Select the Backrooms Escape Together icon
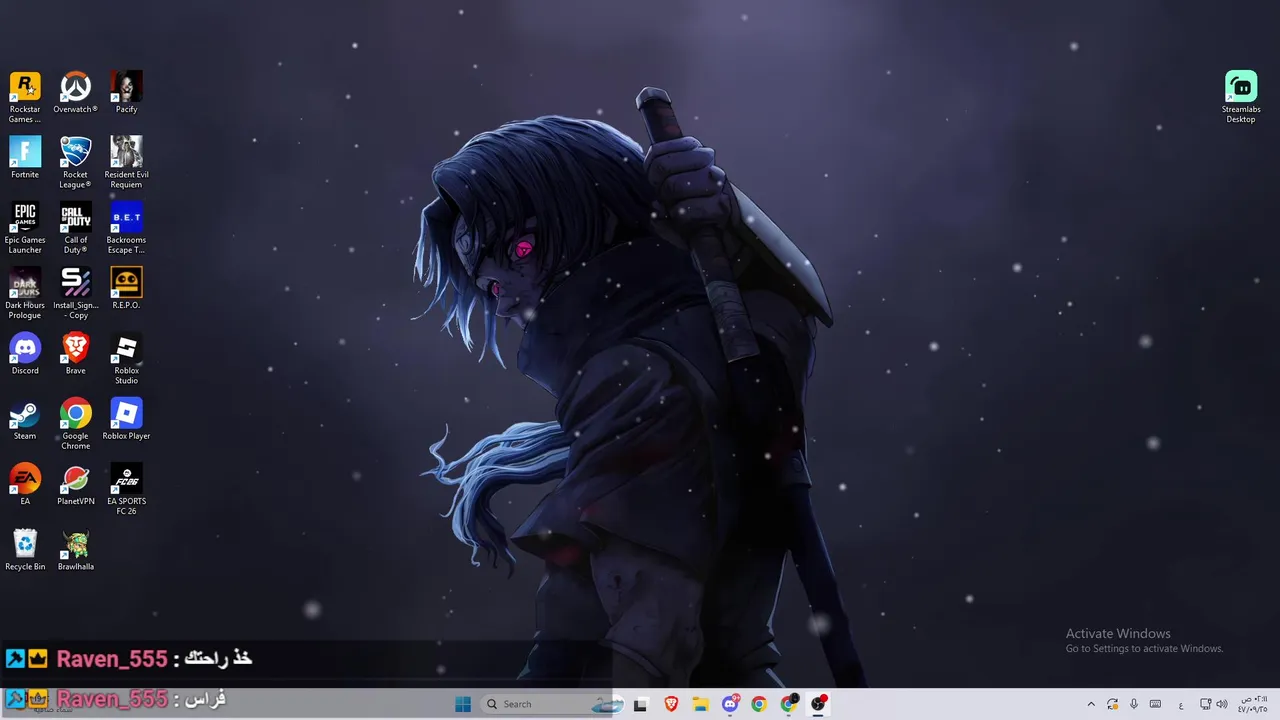 click(126, 228)
